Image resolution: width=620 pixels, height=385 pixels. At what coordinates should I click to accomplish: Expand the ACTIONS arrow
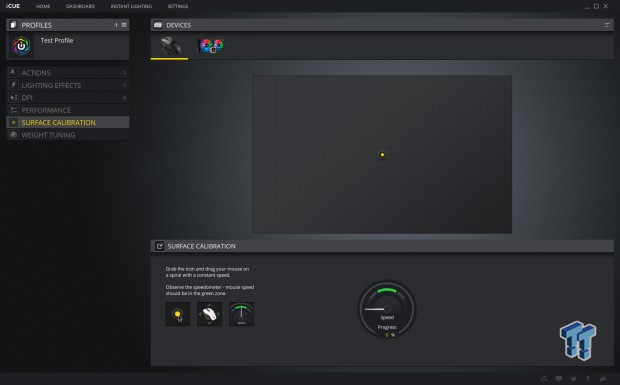point(125,73)
